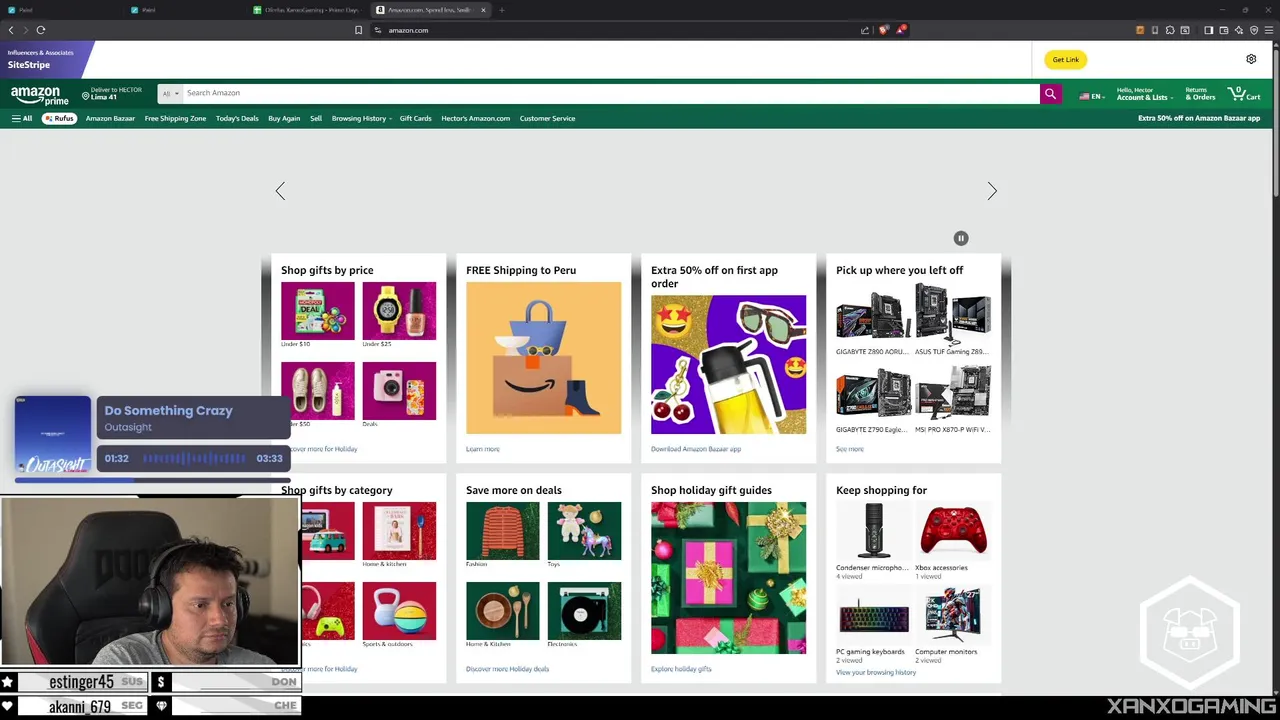Pause the hero carousel
The width and height of the screenshot is (1280, 720).
pos(961,238)
